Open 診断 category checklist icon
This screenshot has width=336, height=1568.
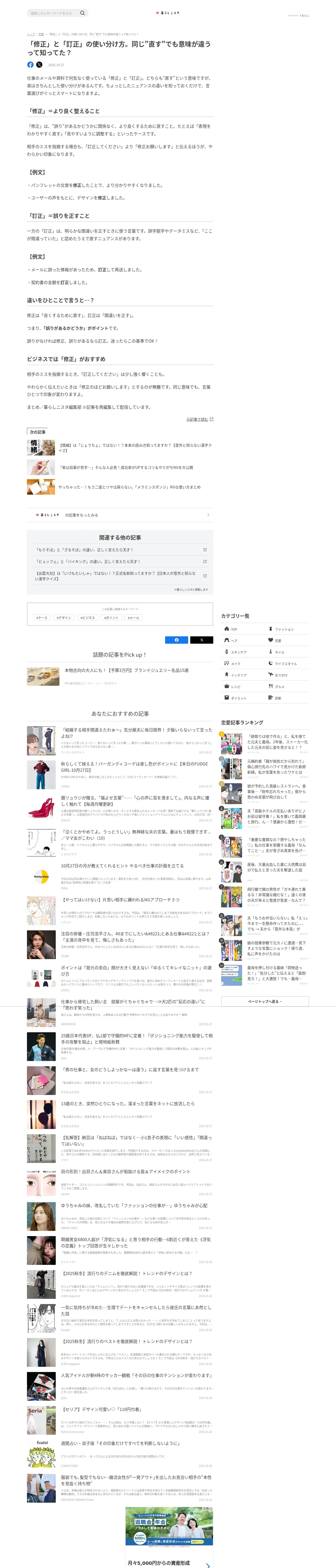271,697
